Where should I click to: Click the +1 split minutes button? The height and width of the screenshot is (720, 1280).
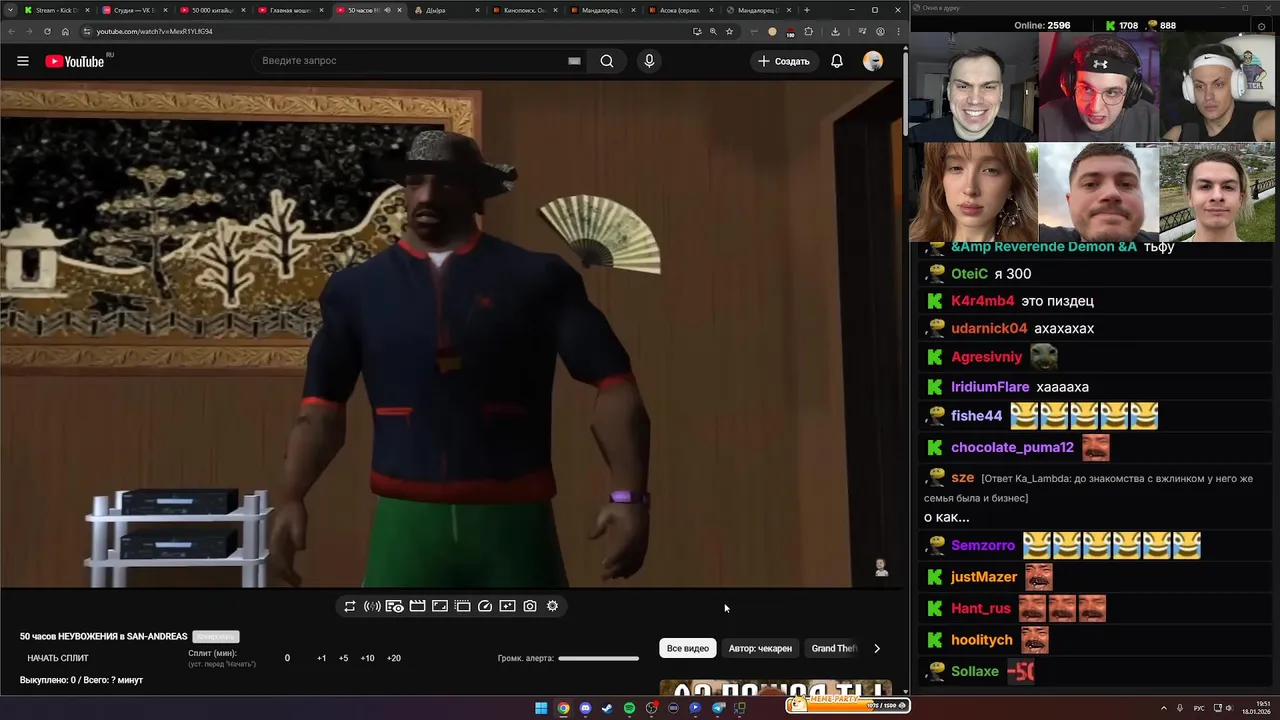(x=321, y=658)
